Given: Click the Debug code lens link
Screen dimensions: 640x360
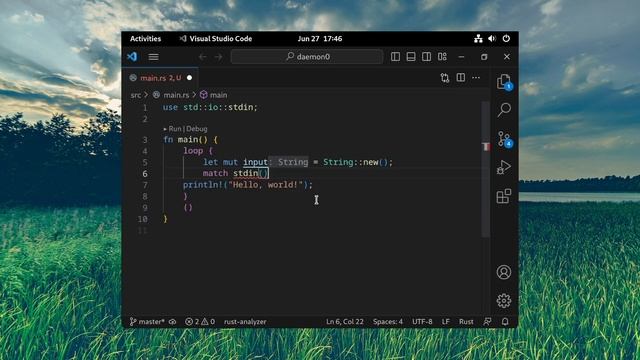Looking at the screenshot, I should tap(197, 129).
